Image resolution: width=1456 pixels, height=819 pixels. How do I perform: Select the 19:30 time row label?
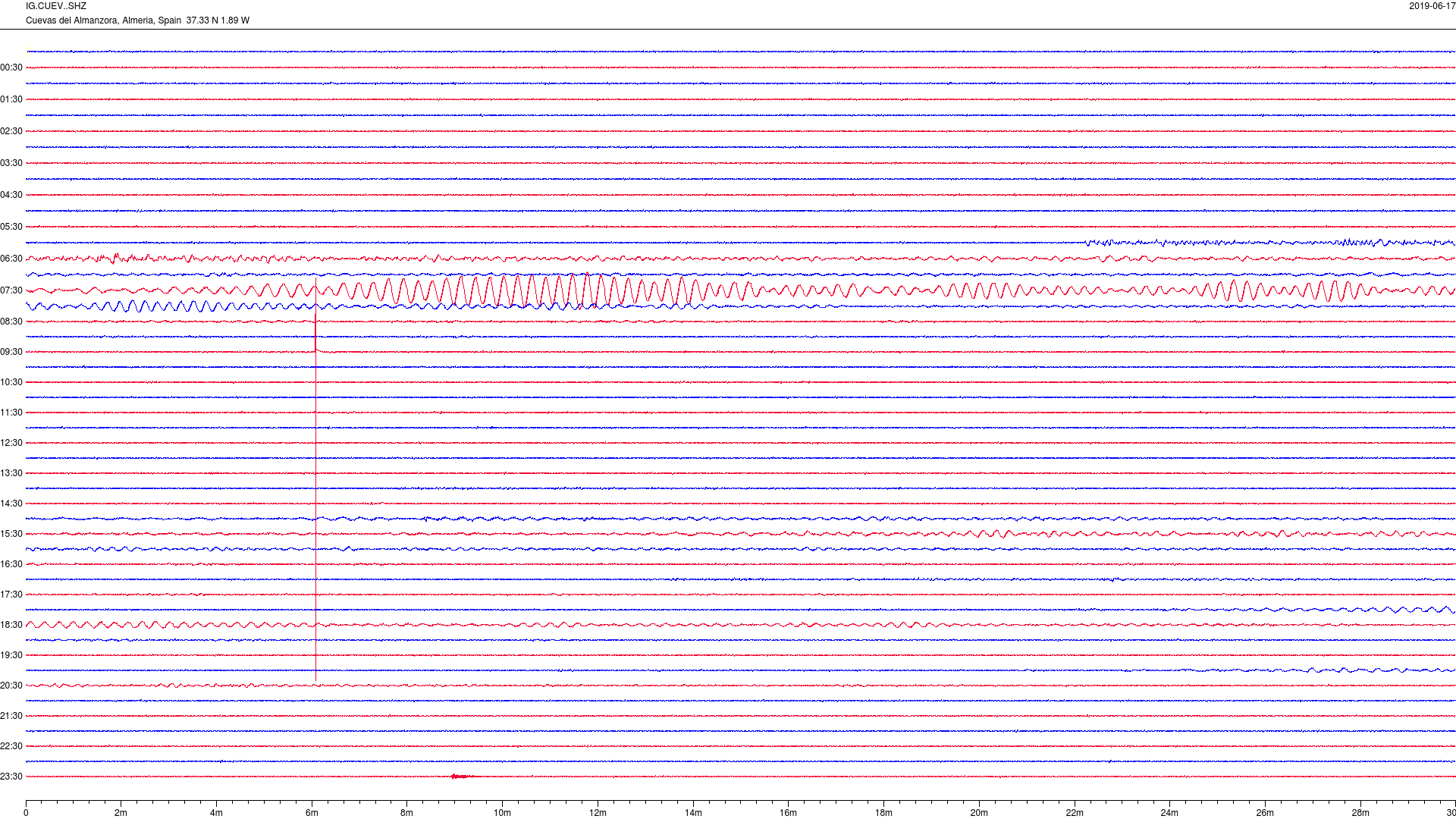click(11, 655)
